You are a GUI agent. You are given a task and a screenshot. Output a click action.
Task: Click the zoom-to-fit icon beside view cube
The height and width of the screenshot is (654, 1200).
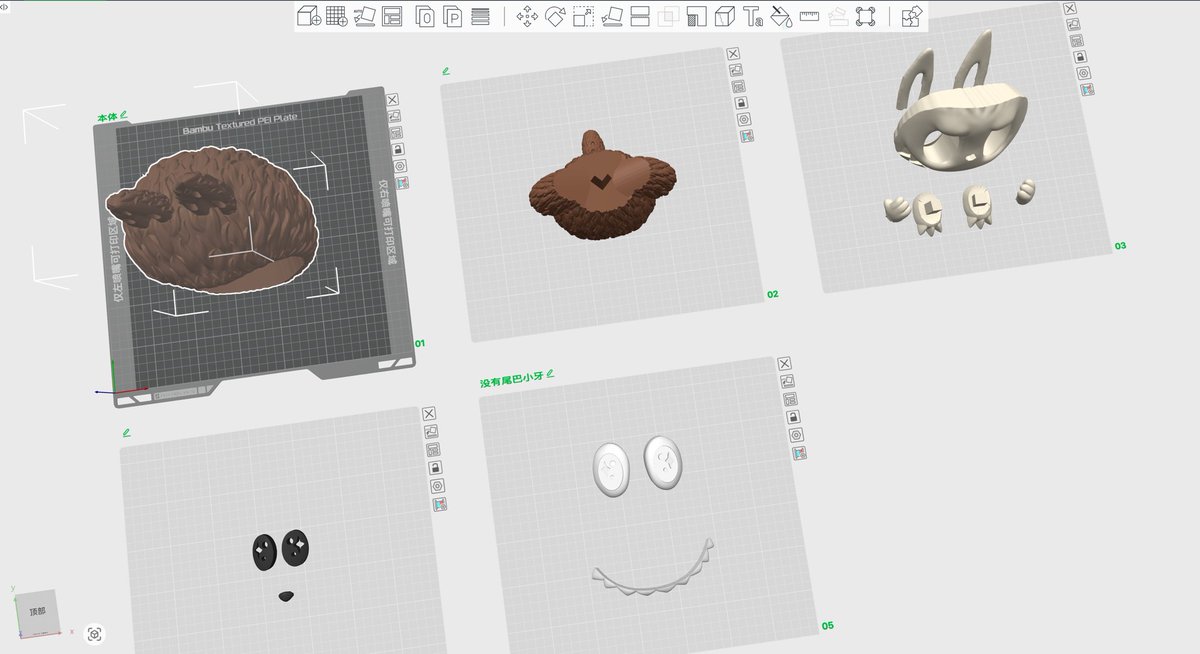(x=94, y=633)
